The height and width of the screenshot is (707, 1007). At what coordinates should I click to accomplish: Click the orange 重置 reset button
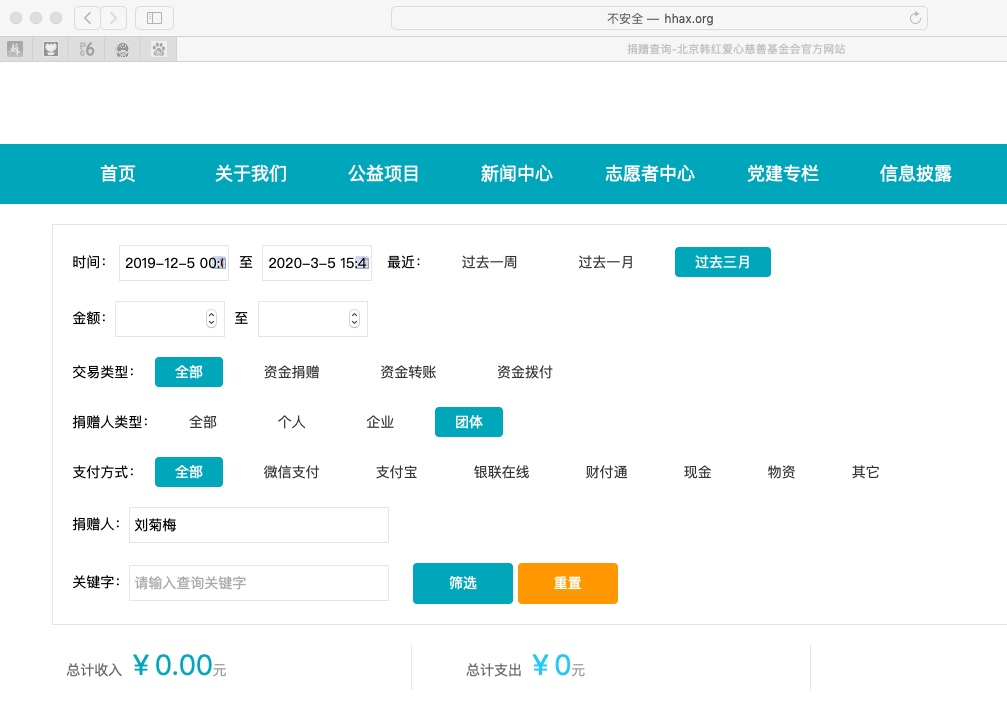(567, 584)
